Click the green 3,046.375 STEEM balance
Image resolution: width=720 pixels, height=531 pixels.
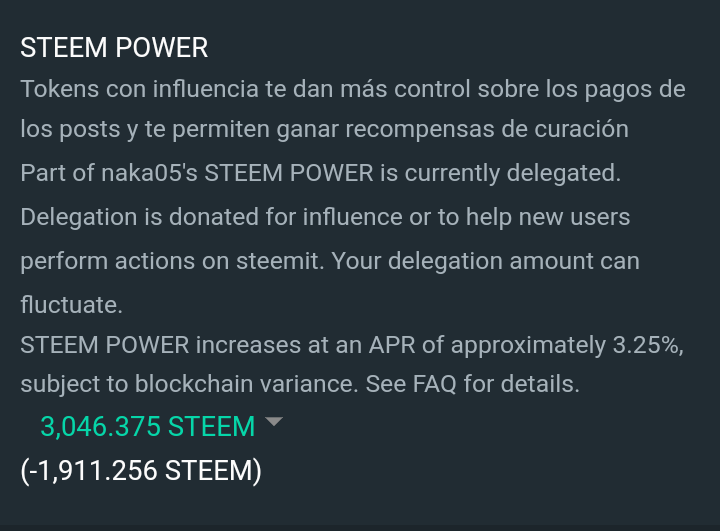pyautogui.click(x=147, y=427)
